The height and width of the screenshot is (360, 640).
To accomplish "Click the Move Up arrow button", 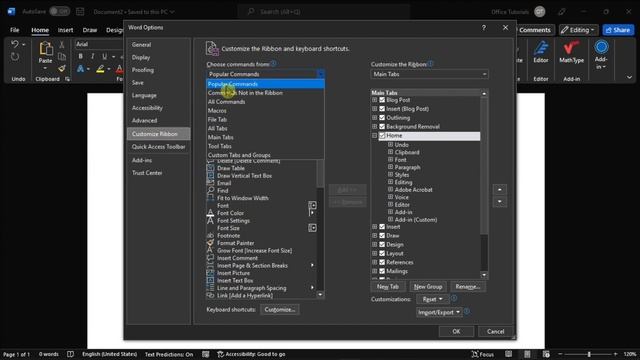I will coord(500,189).
